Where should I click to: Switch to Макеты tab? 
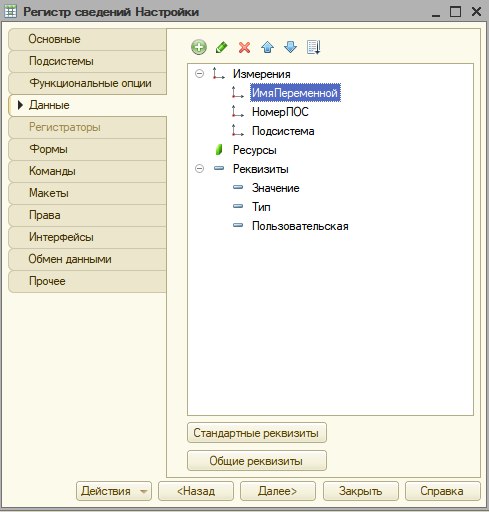coord(87,193)
